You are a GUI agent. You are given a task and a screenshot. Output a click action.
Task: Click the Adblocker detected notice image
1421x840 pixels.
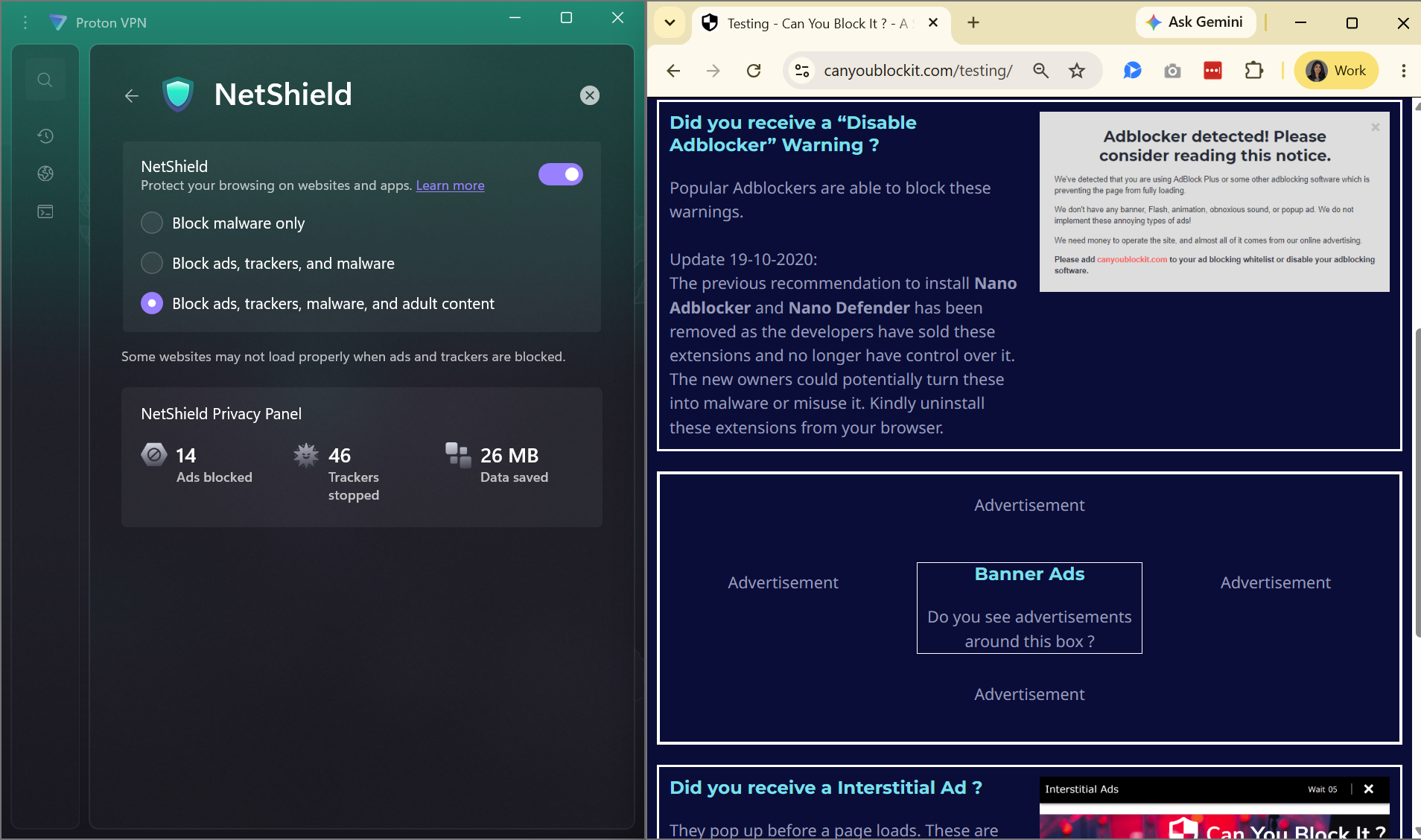[1214, 202]
